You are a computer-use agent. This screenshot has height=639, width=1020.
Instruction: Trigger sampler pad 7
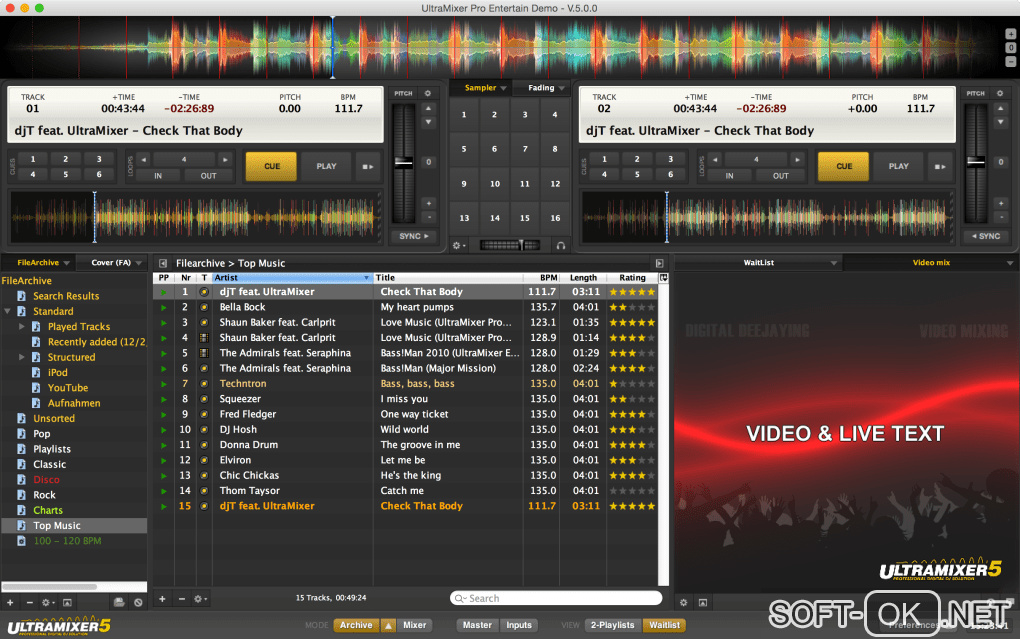point(524,149)
